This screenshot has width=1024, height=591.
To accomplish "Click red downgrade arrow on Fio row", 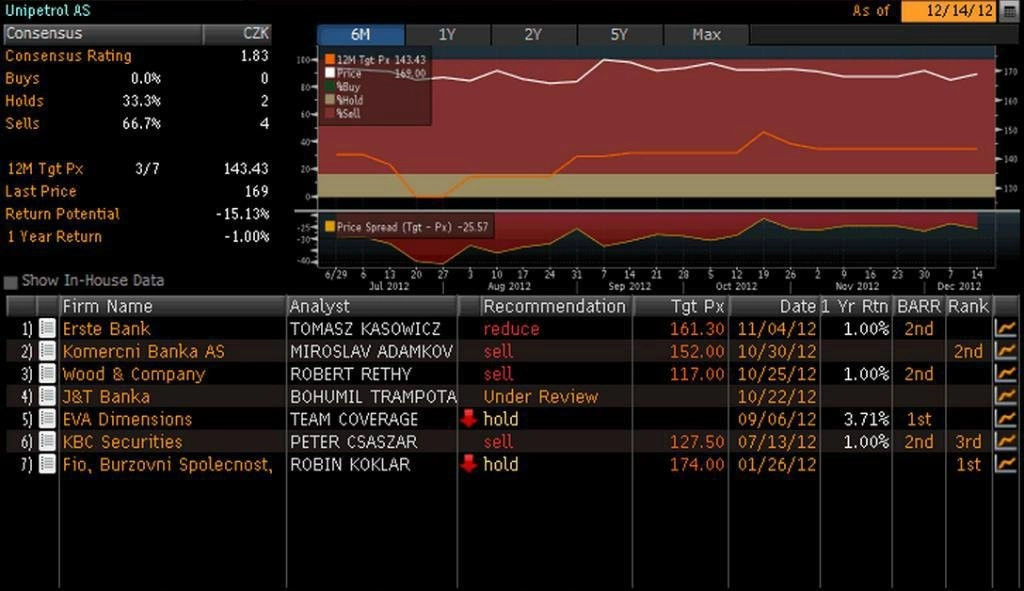I will pyautogui.click(x=468, y=464).
